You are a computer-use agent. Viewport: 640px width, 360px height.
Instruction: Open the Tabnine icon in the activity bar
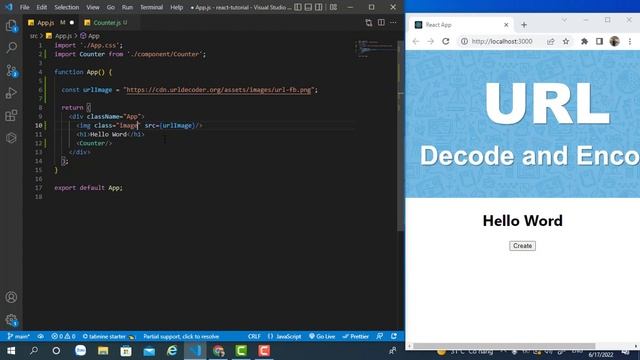11,138
